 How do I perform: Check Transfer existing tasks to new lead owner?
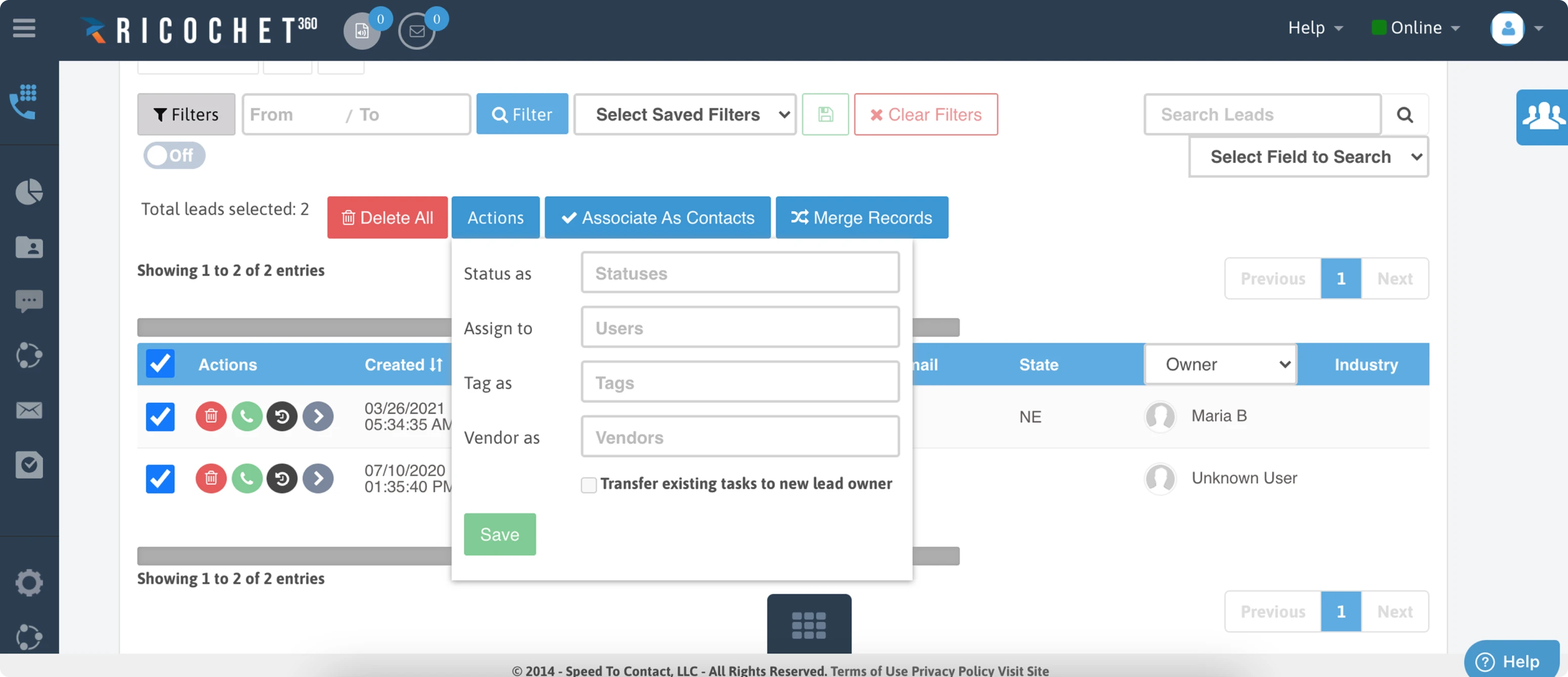(x=588, y=485)
